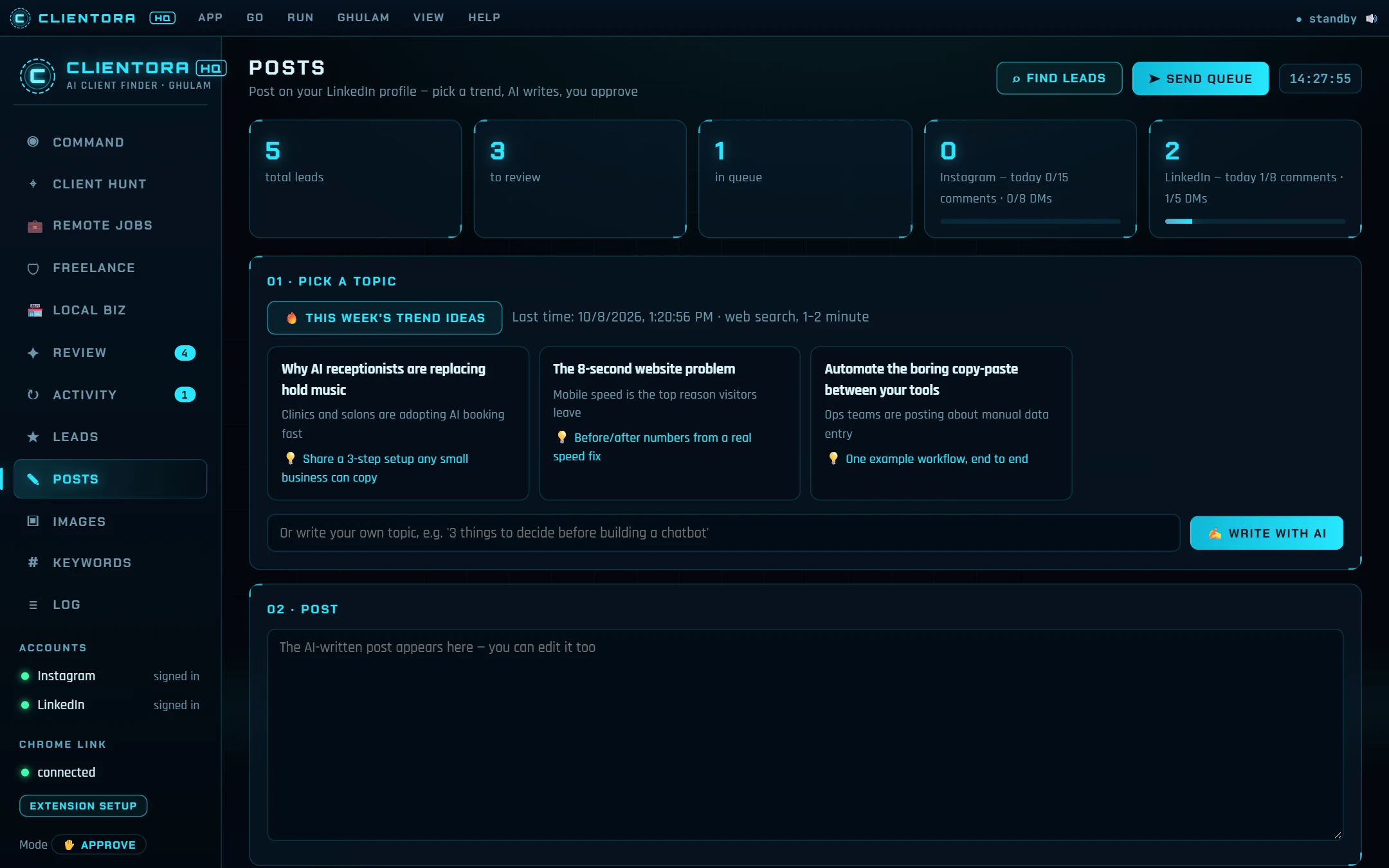Click the LinkedIn account row

(109, 705)
